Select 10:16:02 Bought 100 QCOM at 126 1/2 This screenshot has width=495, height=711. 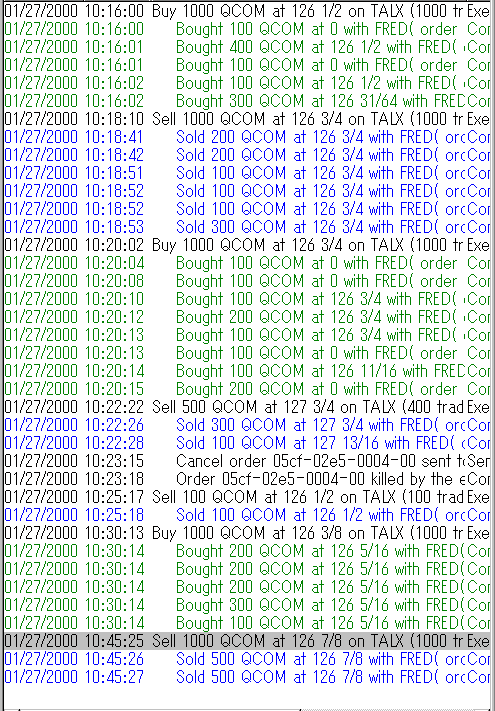(247, 83)
